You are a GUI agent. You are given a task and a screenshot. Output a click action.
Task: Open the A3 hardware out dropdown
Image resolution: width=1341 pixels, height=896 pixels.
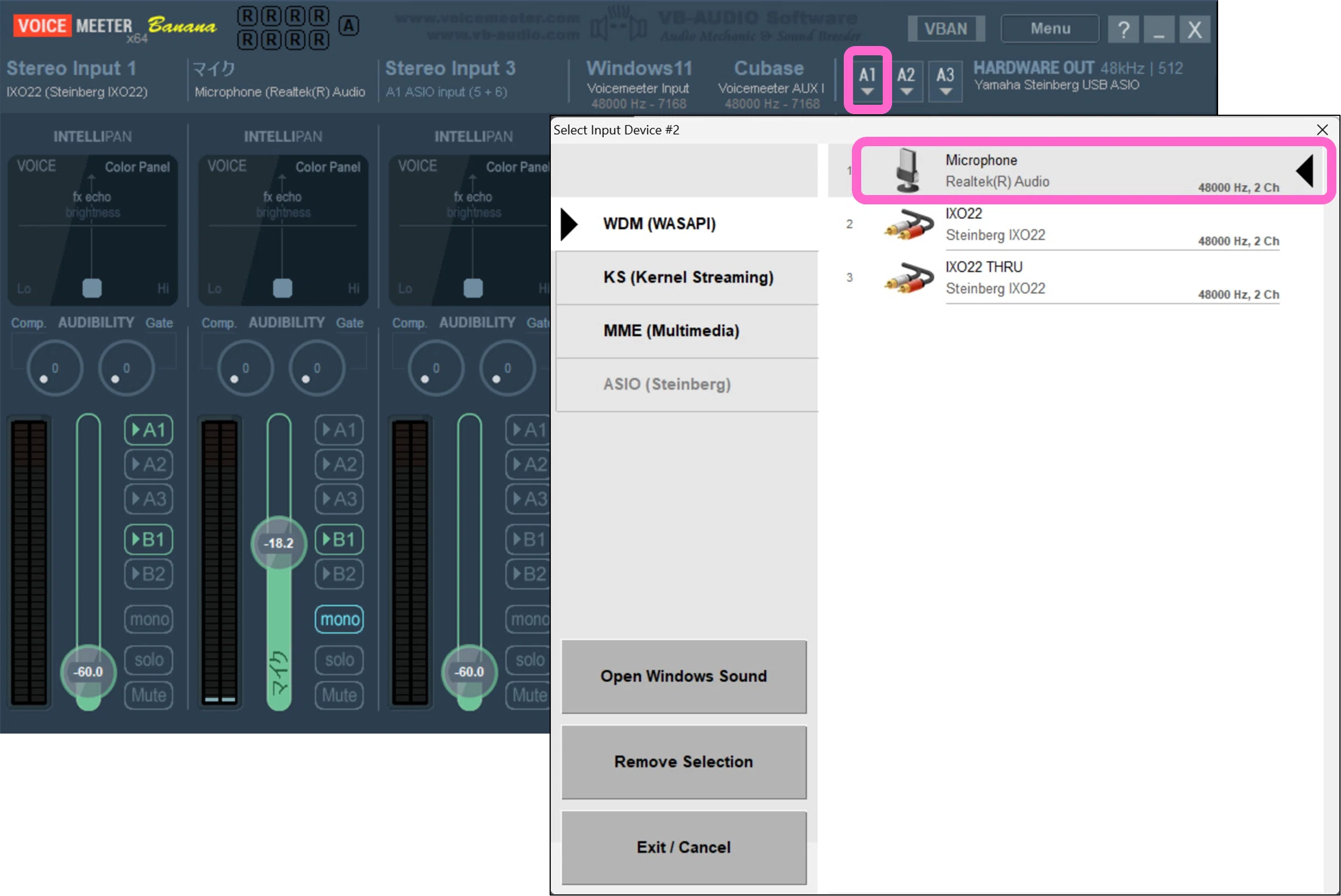pyautogui.click(x=945, y=80)
